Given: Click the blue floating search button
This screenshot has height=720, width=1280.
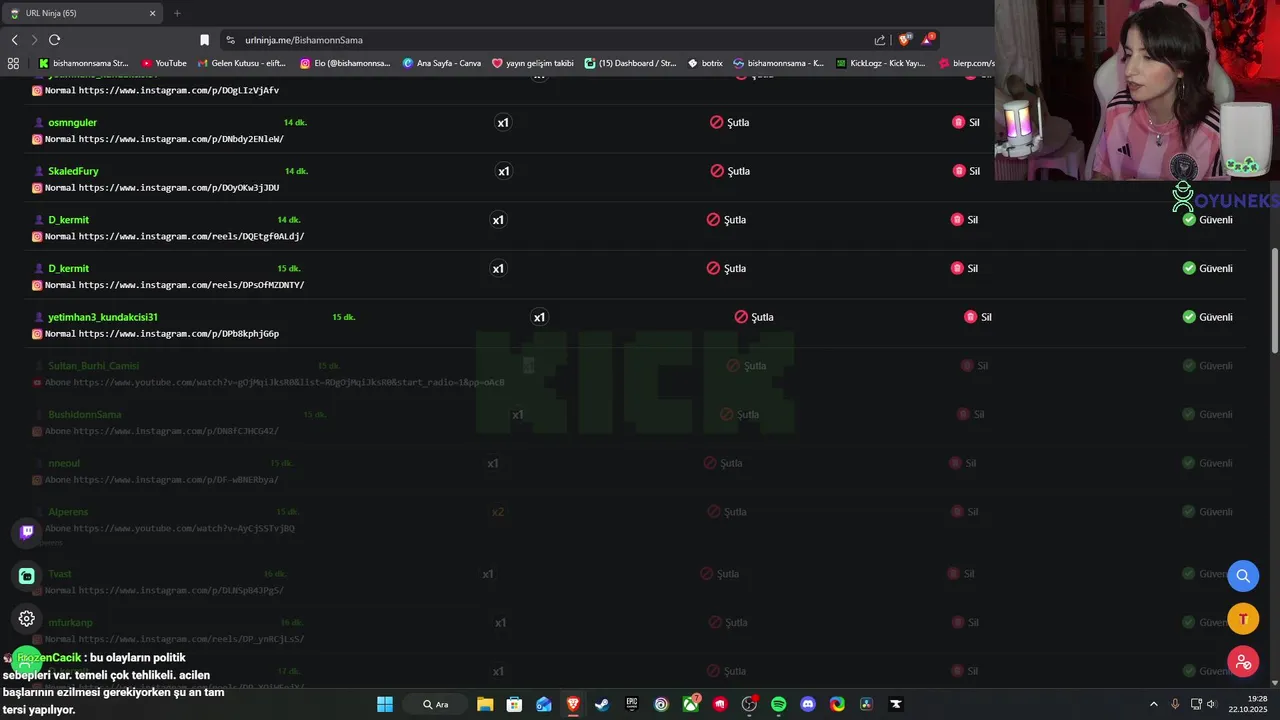Looking at the screenshot, I should coord(1243,576).
